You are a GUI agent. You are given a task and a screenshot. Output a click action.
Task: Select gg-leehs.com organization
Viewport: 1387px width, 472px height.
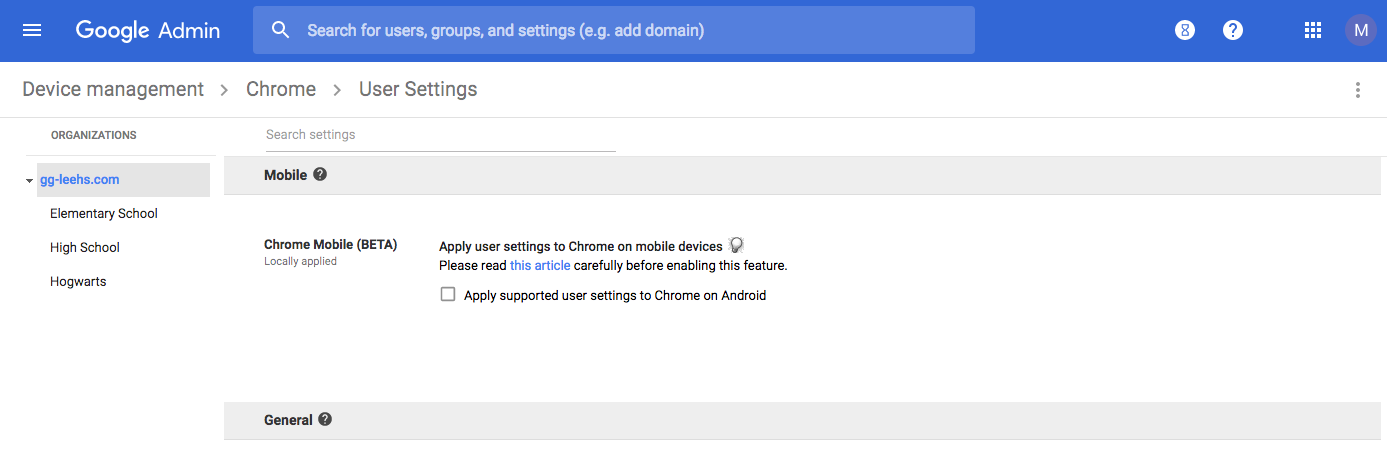point(80,180)
